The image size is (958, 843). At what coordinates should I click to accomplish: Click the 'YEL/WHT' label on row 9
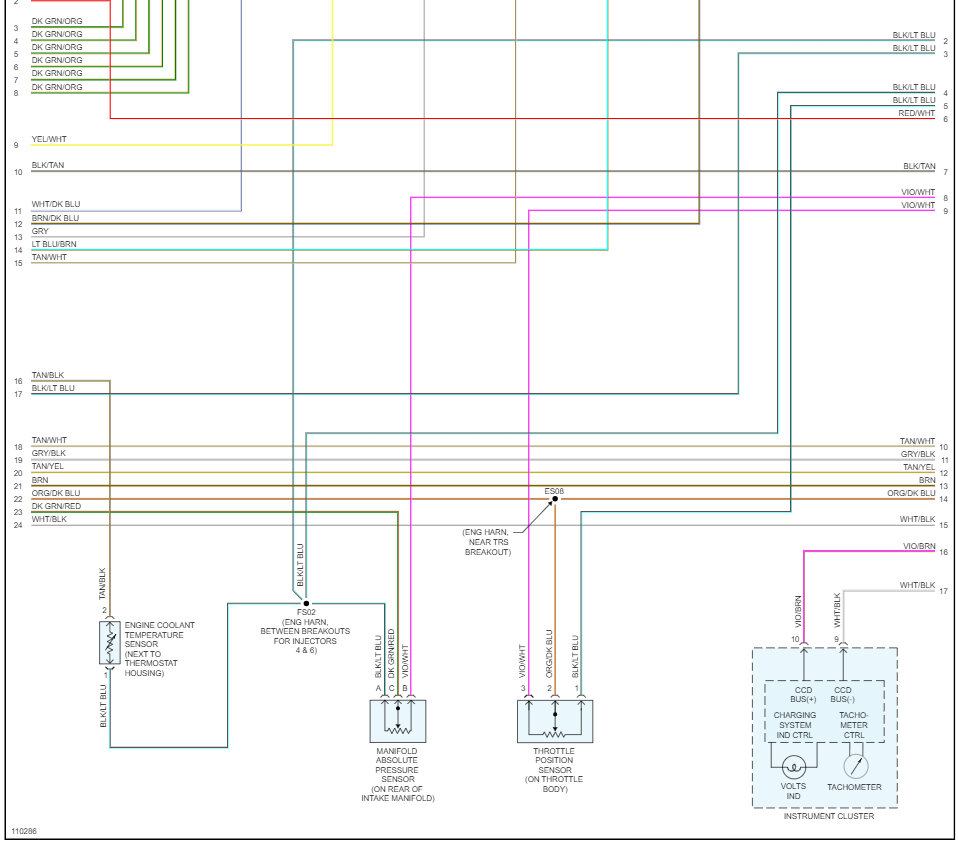[49, 139]
